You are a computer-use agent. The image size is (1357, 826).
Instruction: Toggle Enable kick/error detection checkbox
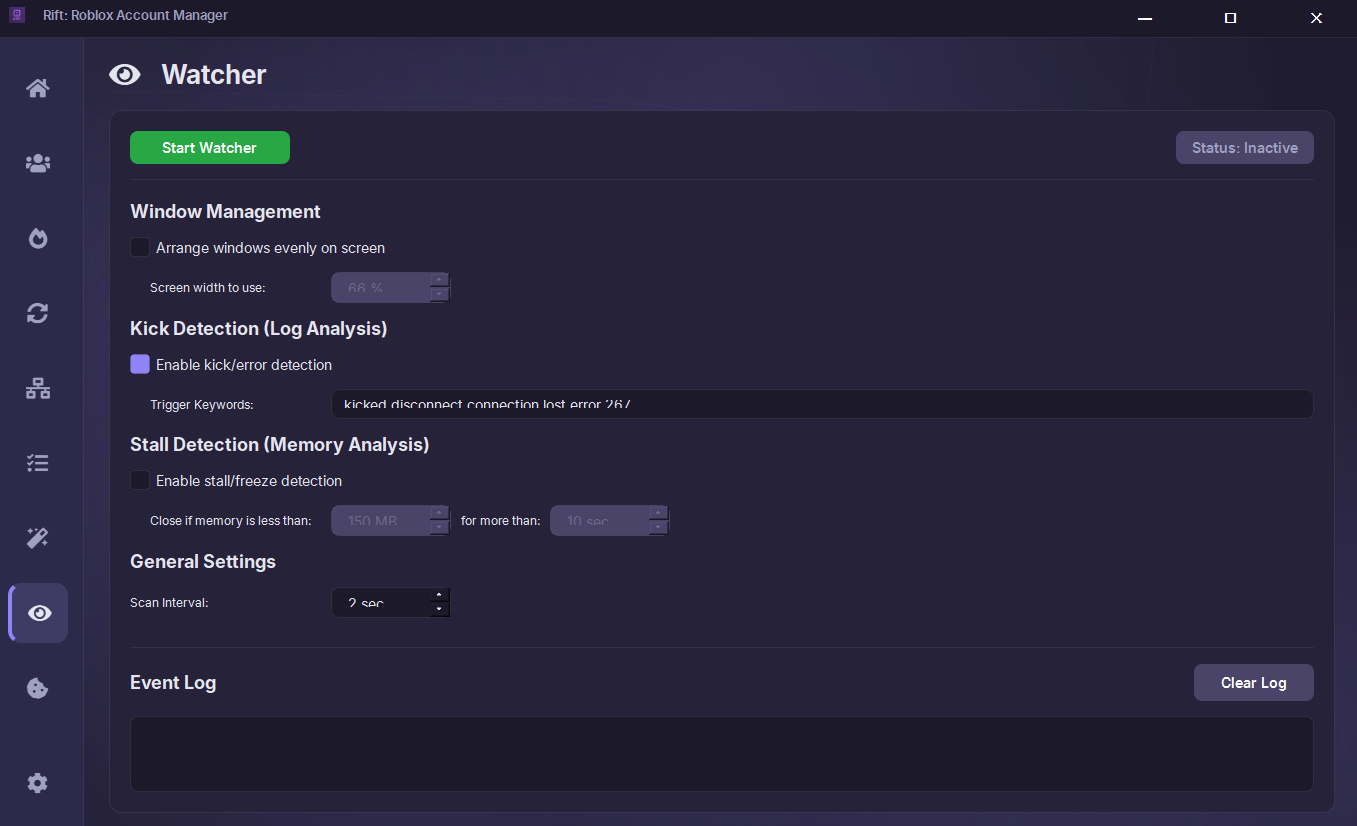[x=140, y=365]
